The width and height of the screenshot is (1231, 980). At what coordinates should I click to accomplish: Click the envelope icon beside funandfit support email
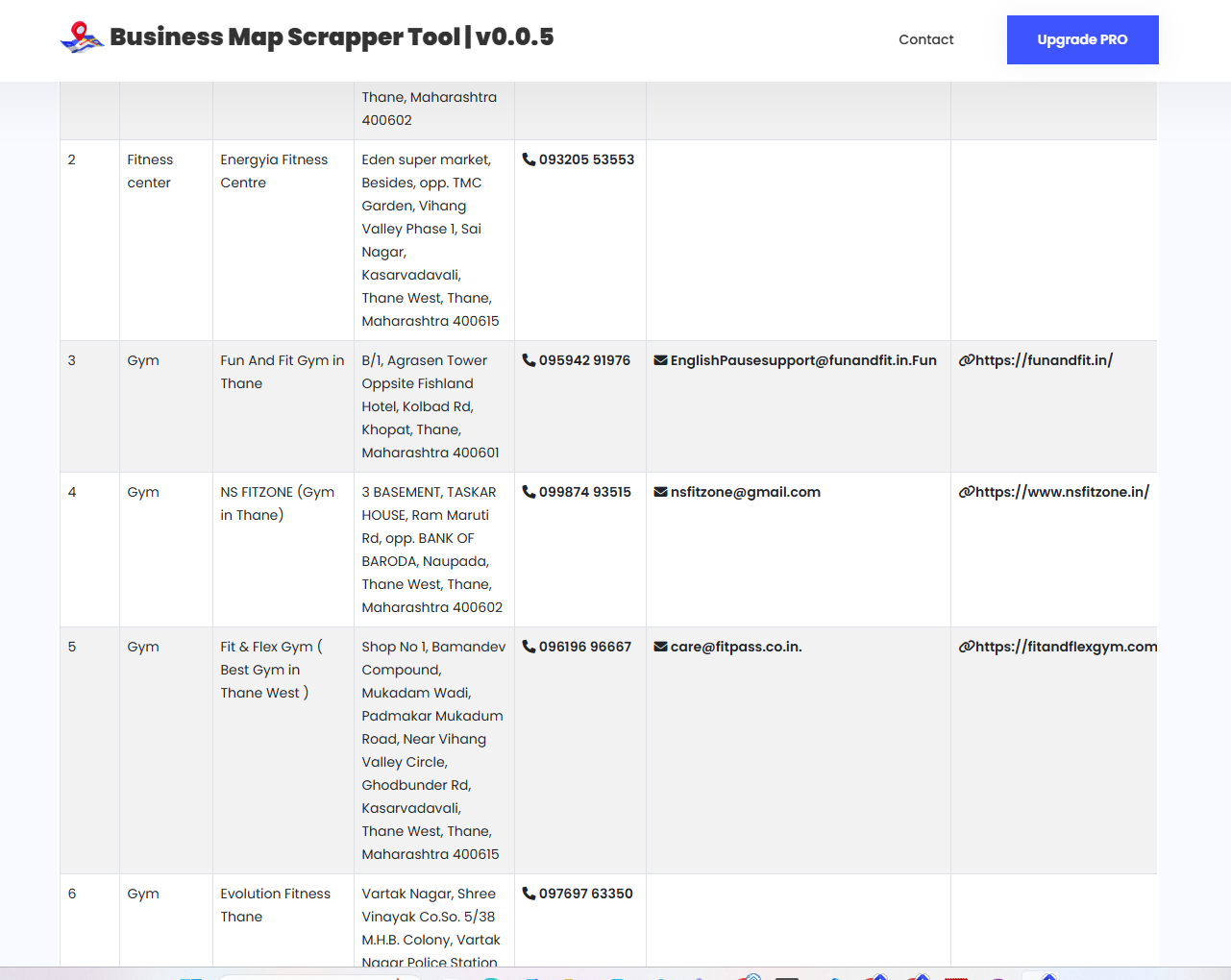[659, 360]
